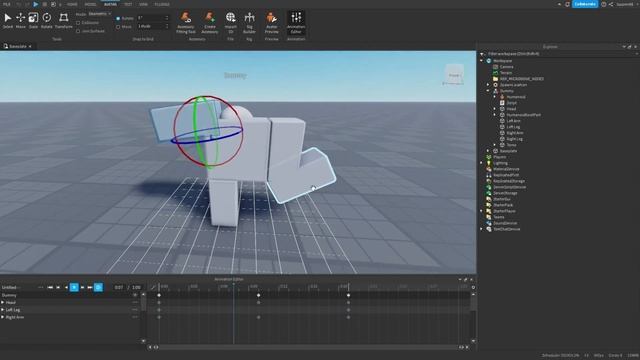Activate the Transform tool
The width and height of the screenshot is (640, 360).
(64, 20)
